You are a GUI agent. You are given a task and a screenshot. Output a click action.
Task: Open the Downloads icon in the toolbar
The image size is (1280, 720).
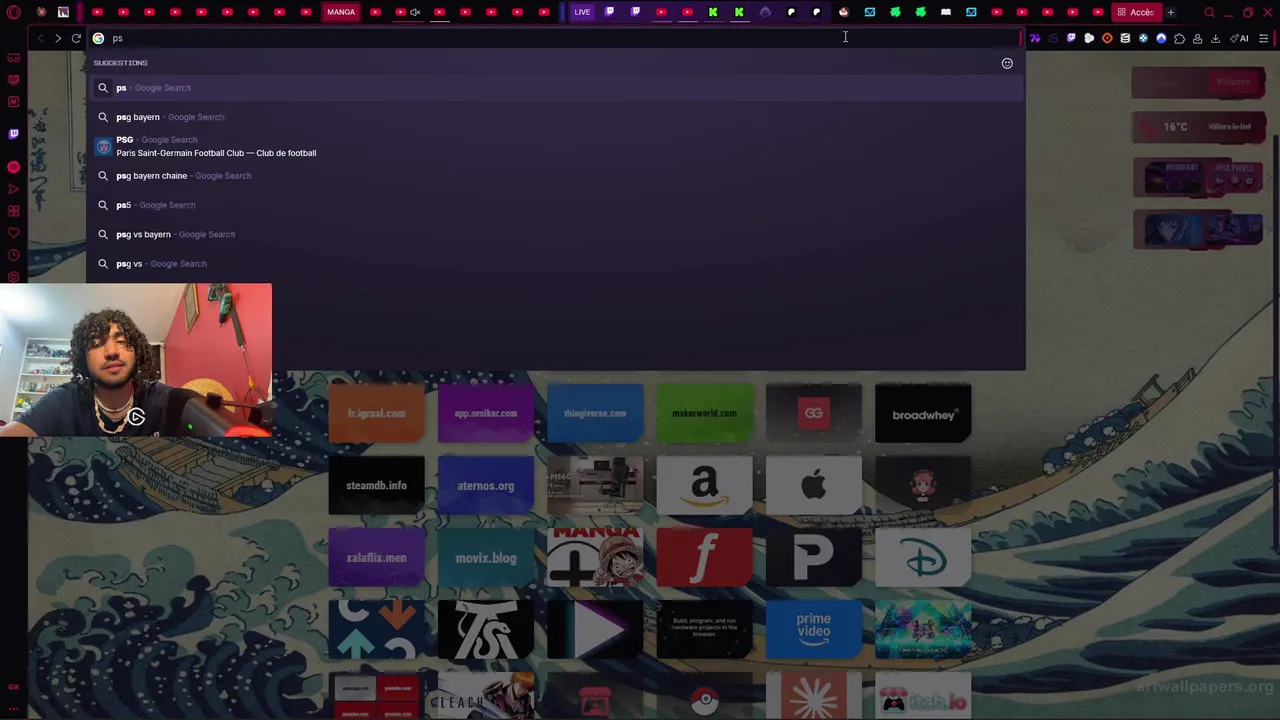tap(1215, 38)
